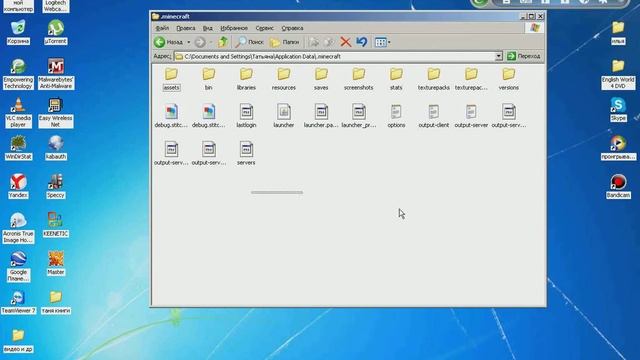Viewport: 640px width, 360px height.
Task: Open the Back history dropdown arrow
Action: coord(189,42)
